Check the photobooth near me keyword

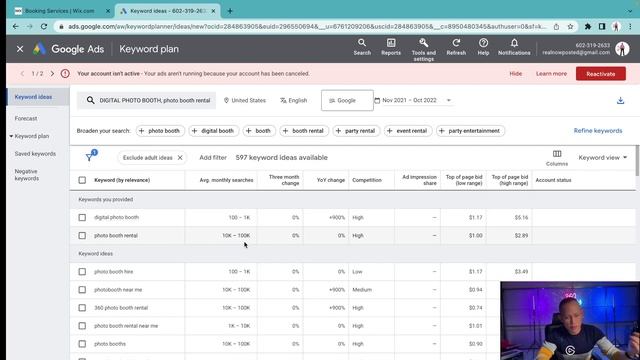click(82, 289)
